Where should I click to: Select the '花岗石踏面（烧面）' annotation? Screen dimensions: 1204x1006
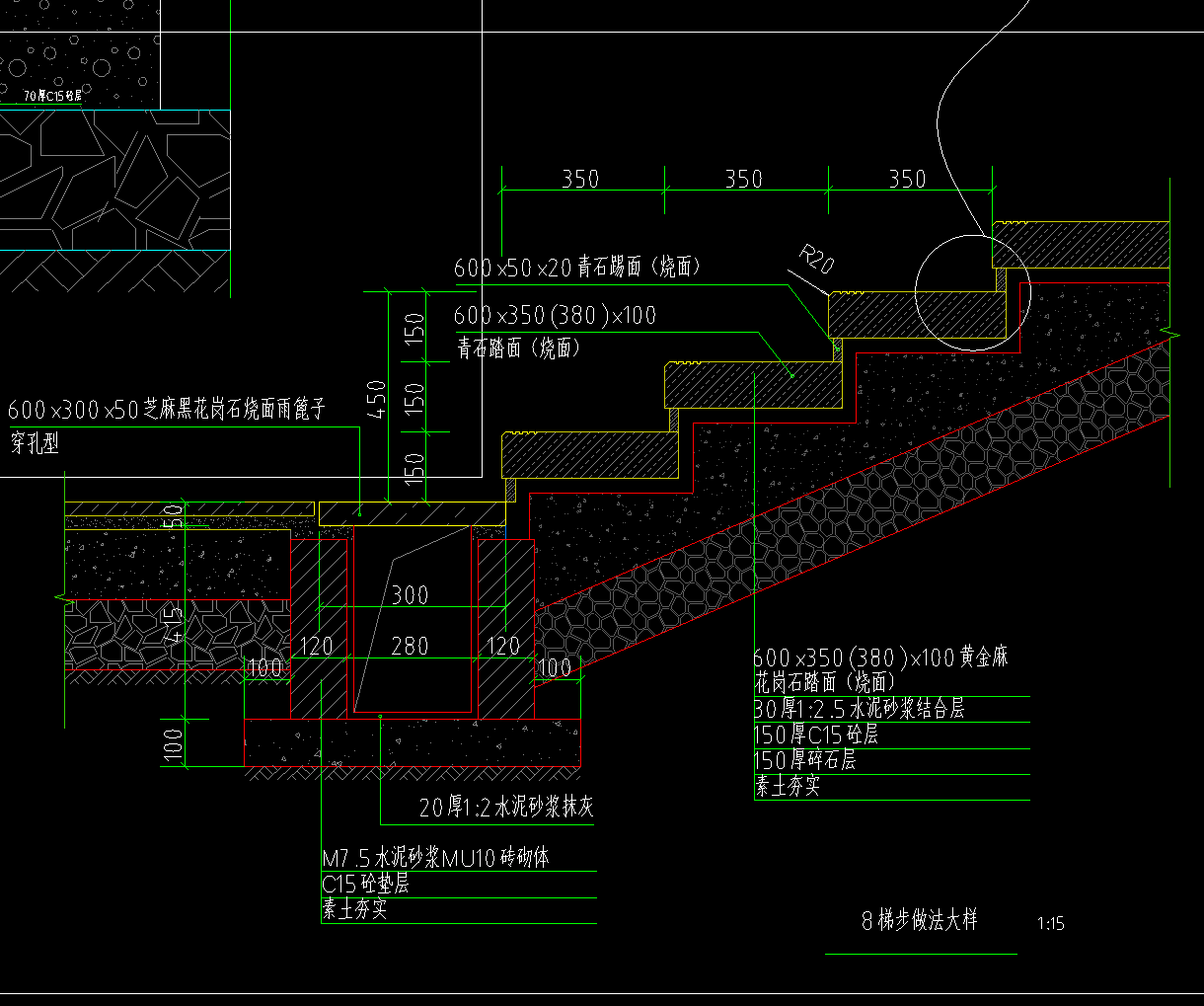(x=824, y=682)
